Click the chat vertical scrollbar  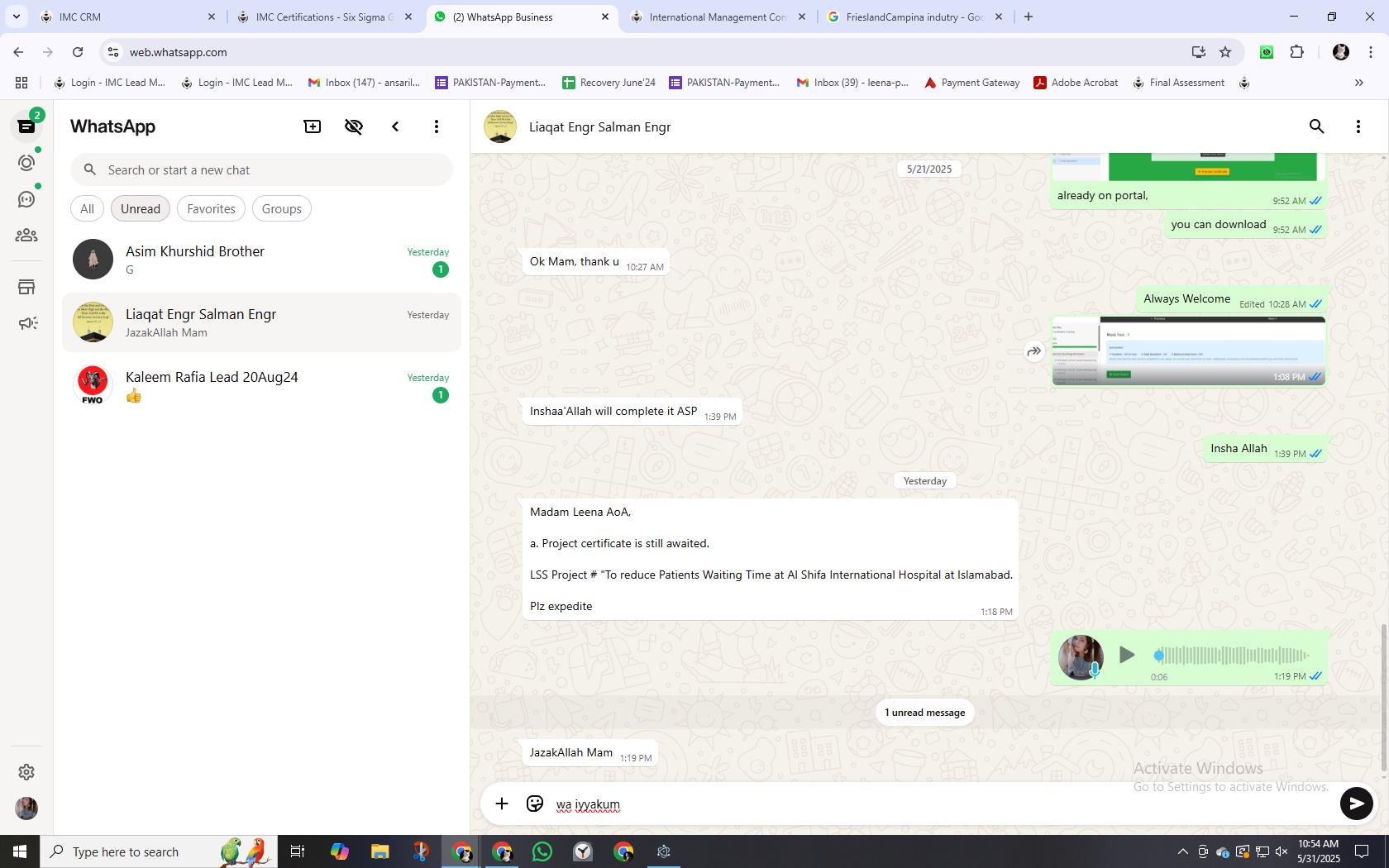1383,698
